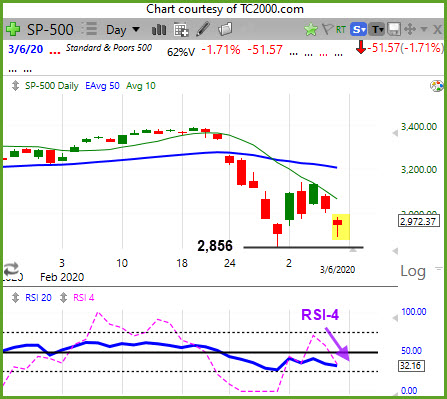Click the SP-500 symbol name
This screenshot has width=447, height=399.
click(50, 30)
